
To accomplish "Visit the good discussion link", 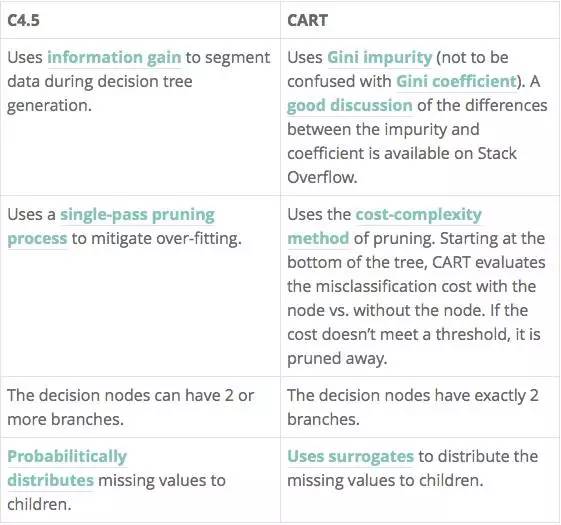I will coord(350,106).
